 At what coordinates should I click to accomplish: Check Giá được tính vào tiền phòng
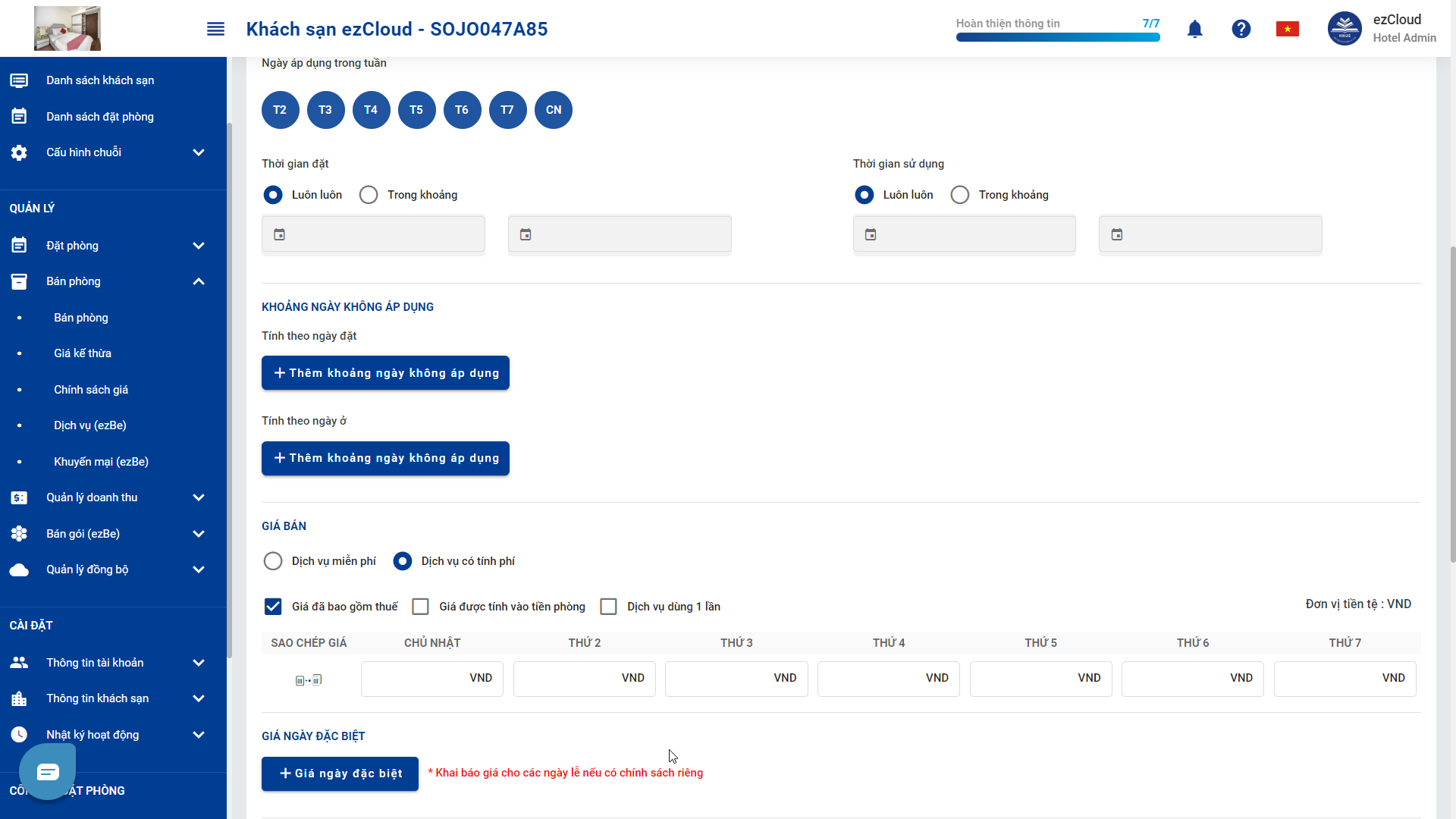(x=420, y=607)
